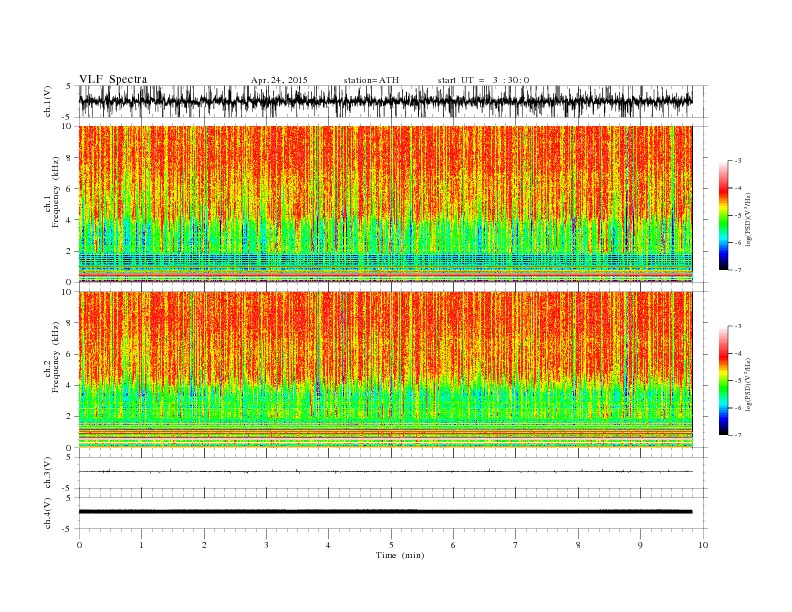
Task: Click time axis tick label "4"
Action: click(x=329, y=545)
